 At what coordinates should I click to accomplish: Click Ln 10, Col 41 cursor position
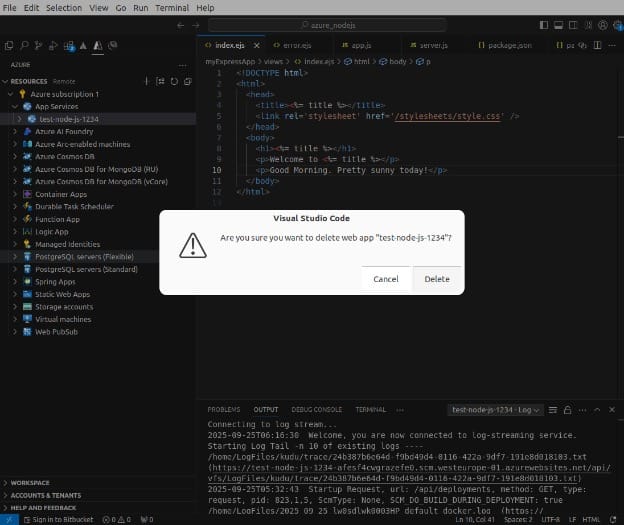(x=475, y=520)
